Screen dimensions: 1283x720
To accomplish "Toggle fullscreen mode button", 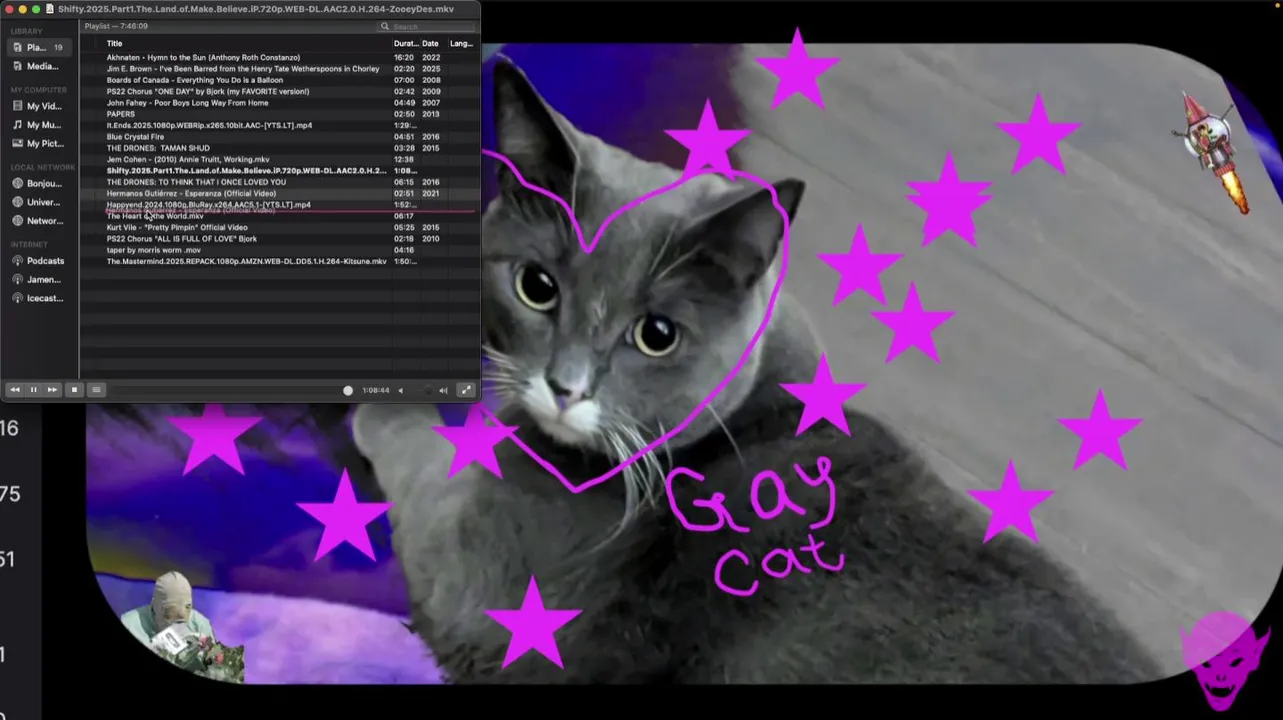I will (466, 390).
